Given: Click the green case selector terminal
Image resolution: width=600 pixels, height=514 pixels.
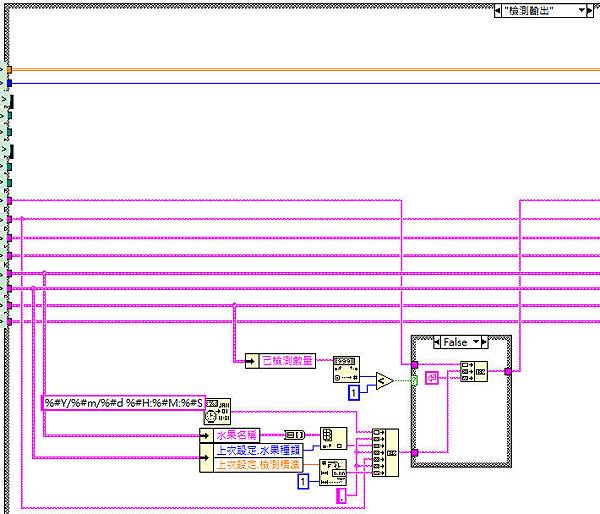Looking at the screenshot, I should click(x=414, y=380).
